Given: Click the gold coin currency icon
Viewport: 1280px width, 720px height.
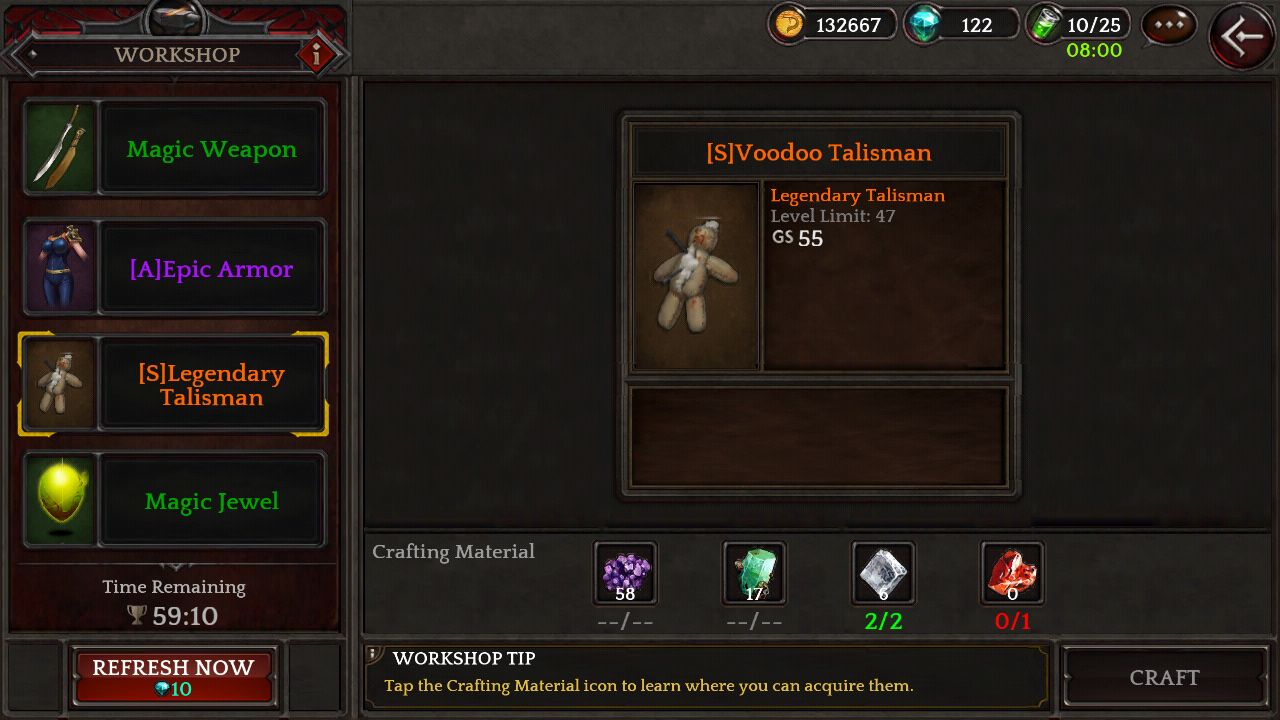Looking at the screenshot, I should pos(790,25).
